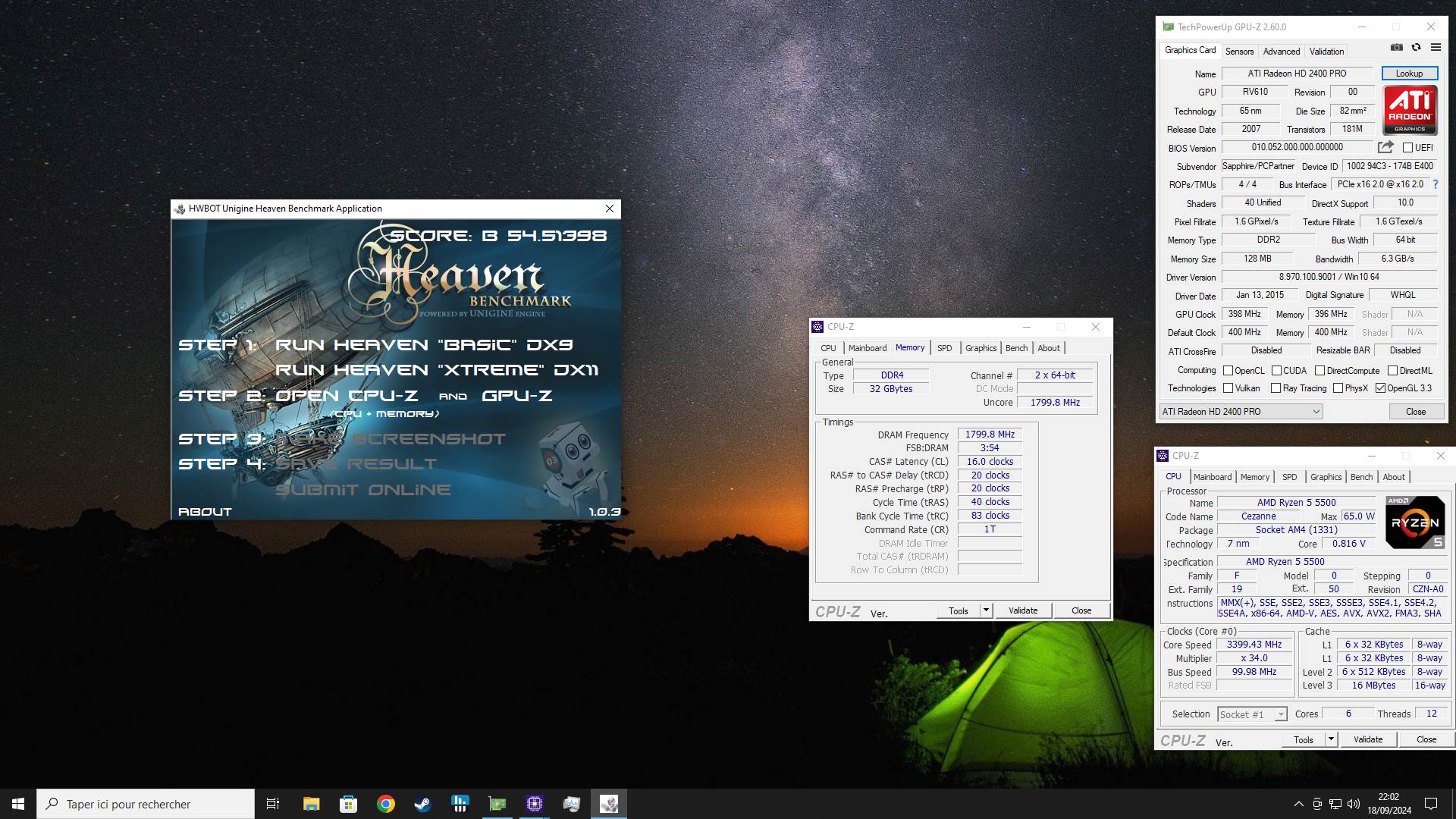
Task: Click the monitor app icon on the taskbar
Action: pos(571,804)
